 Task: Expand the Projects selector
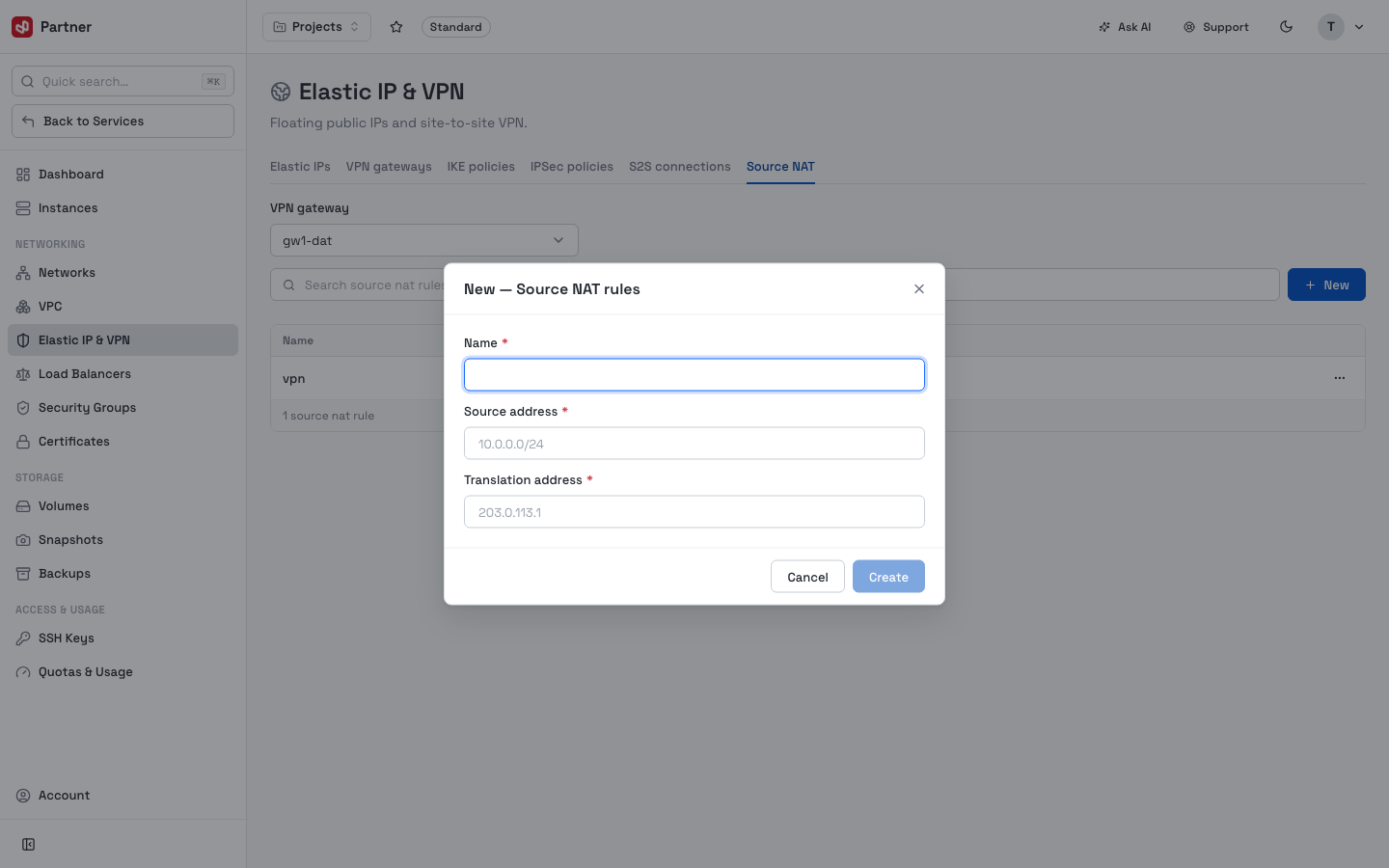tap(316, 27)
